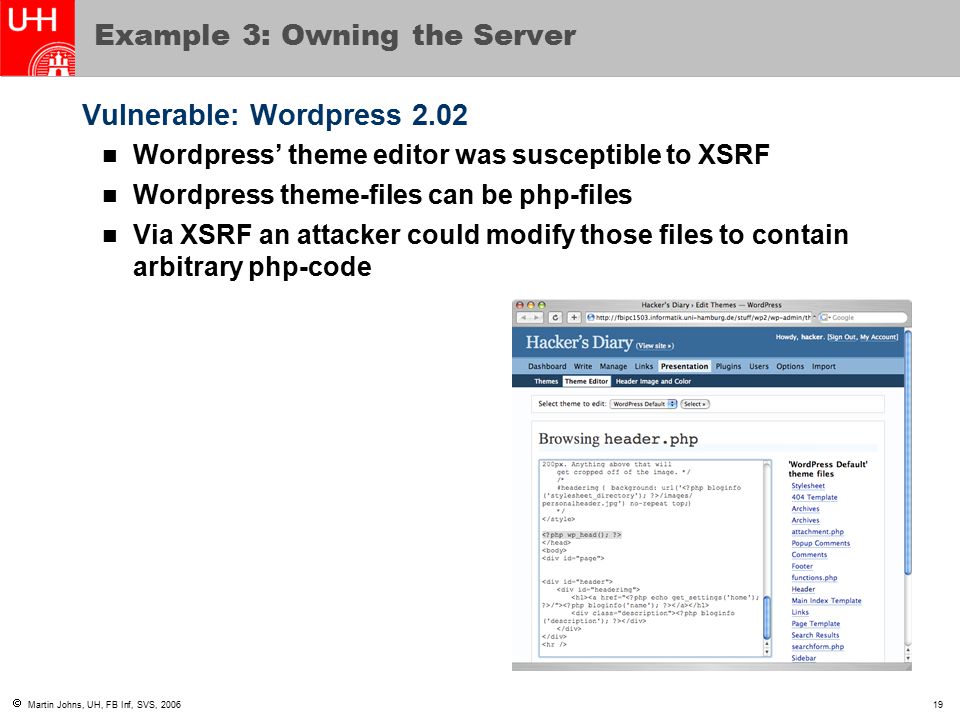The image size is (960, 720).
Task: Click the Hacker's Diary blog title
Action: (x=579, y=343)
